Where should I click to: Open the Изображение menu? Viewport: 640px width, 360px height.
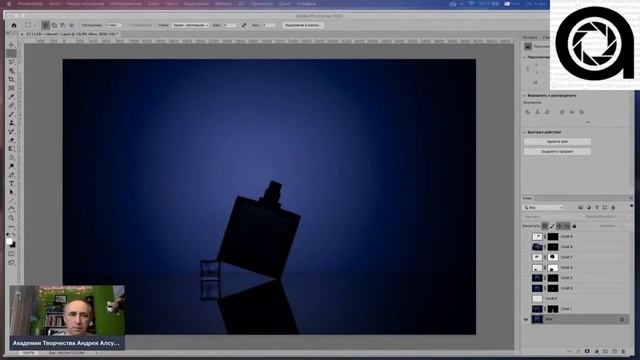(126, 4)
